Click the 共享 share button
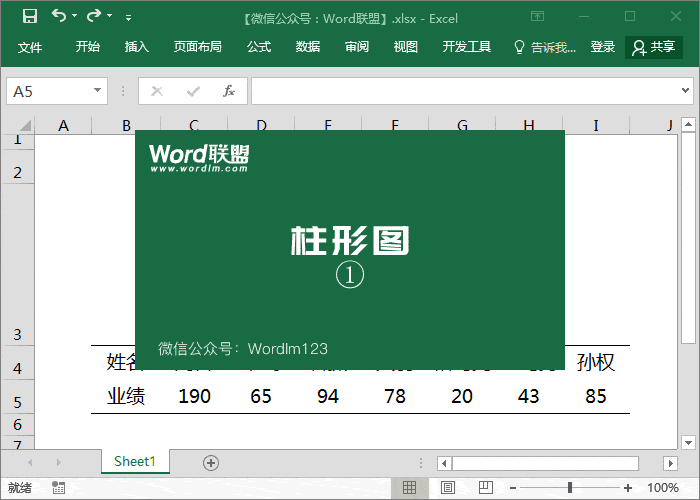Image resolution: width=700 pixels, height=500 pixels. [x=654, y=47]
